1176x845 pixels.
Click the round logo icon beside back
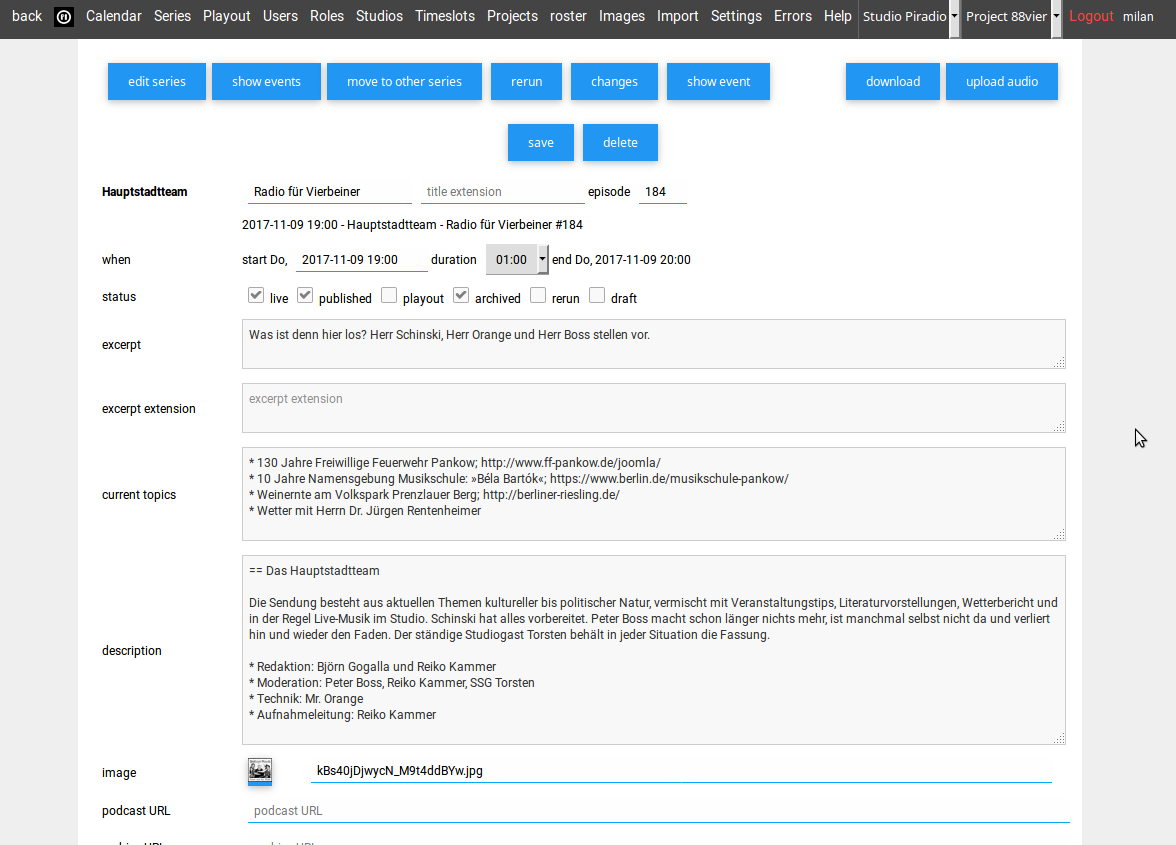pyautogui.click(x=64, y=17)
